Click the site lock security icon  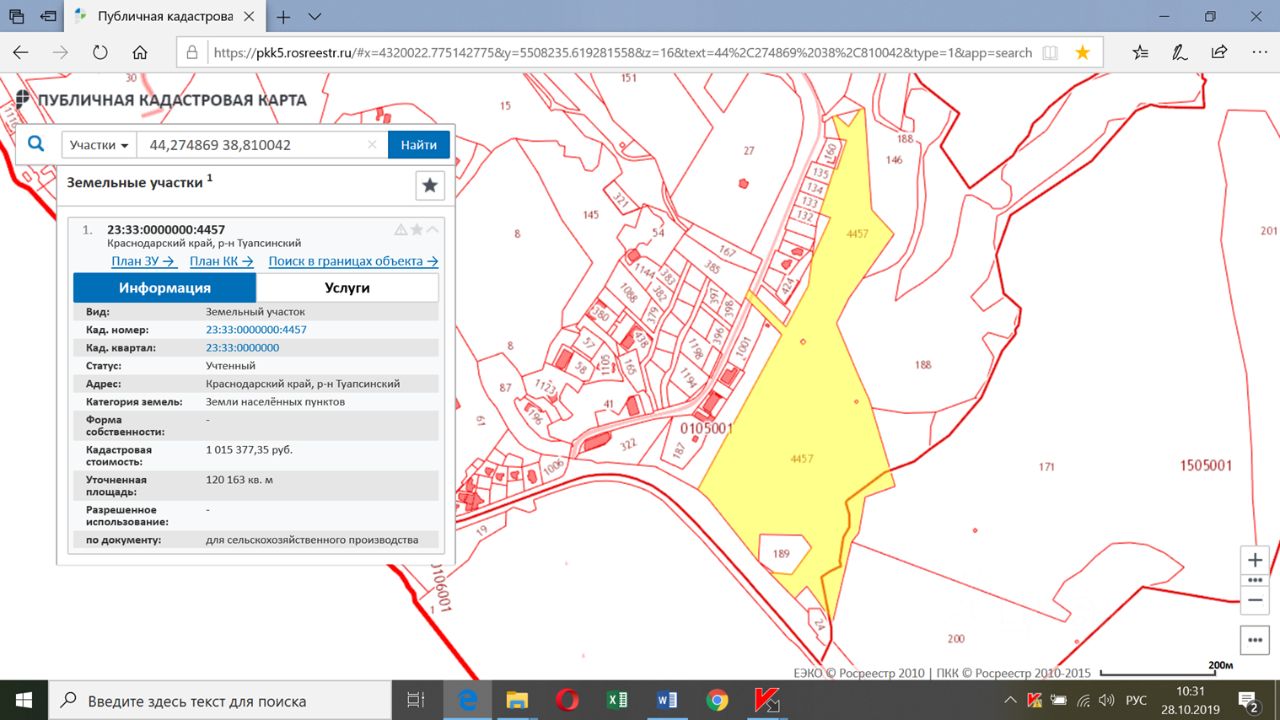coord(193,53)
